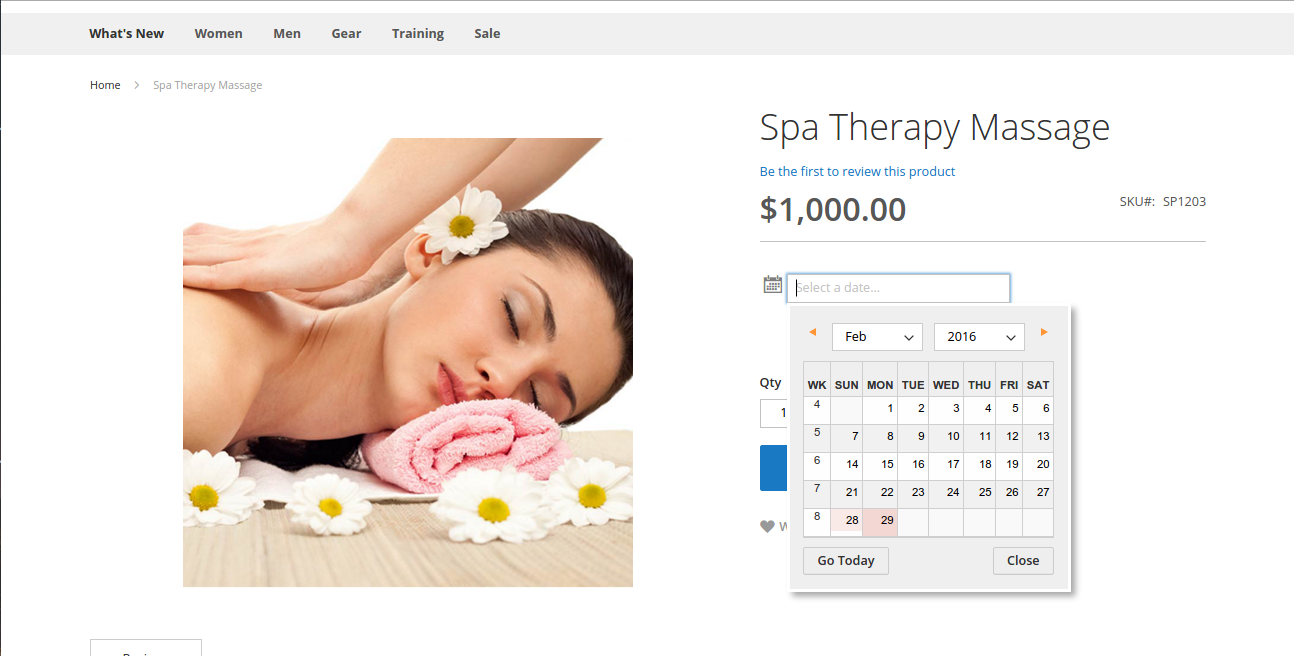Close the date picker with Close button
Viewport: 1294px width, 656px height.
(x=1023, y=561)
